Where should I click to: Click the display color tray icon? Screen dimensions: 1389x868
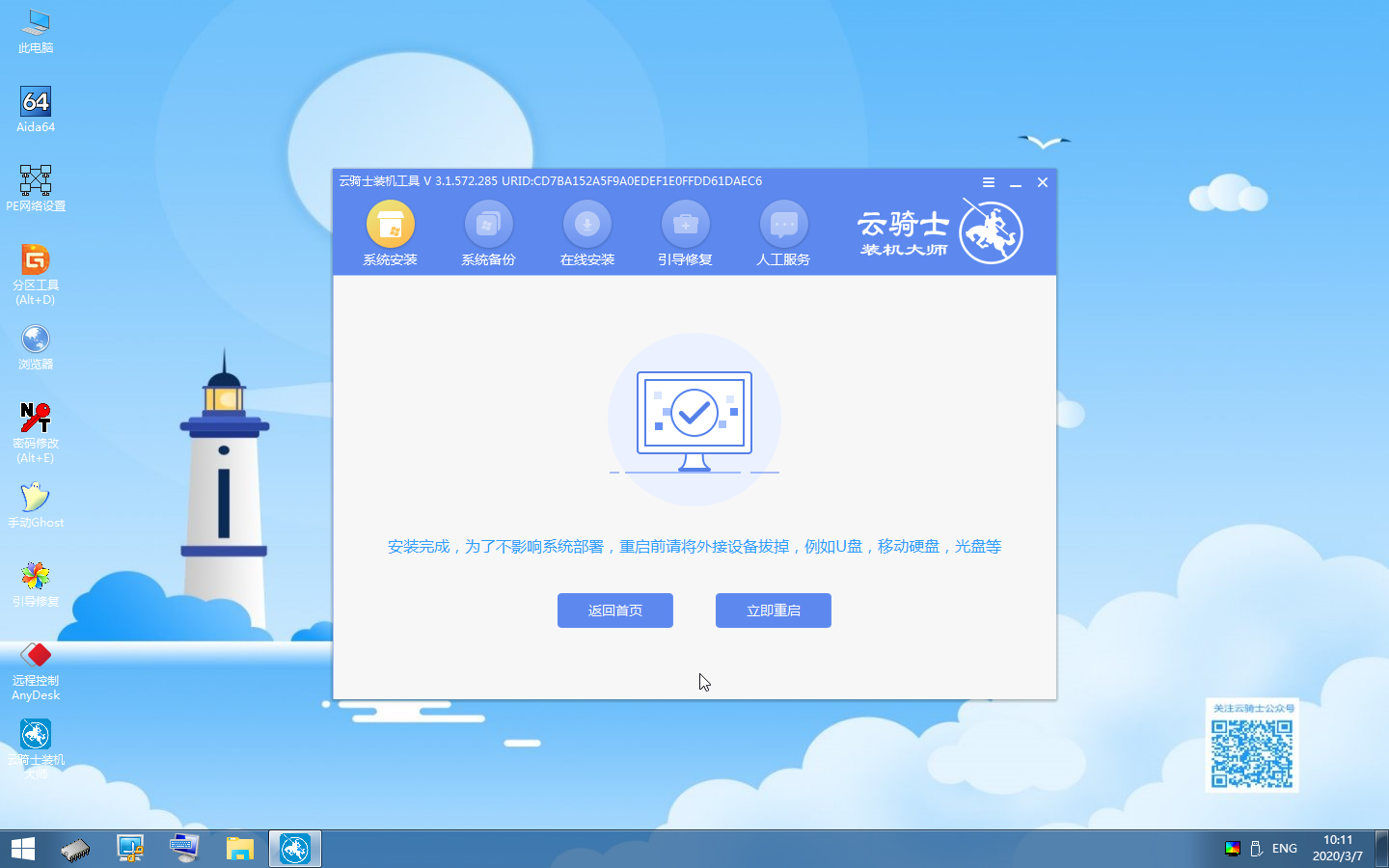tap(1232, 849)
